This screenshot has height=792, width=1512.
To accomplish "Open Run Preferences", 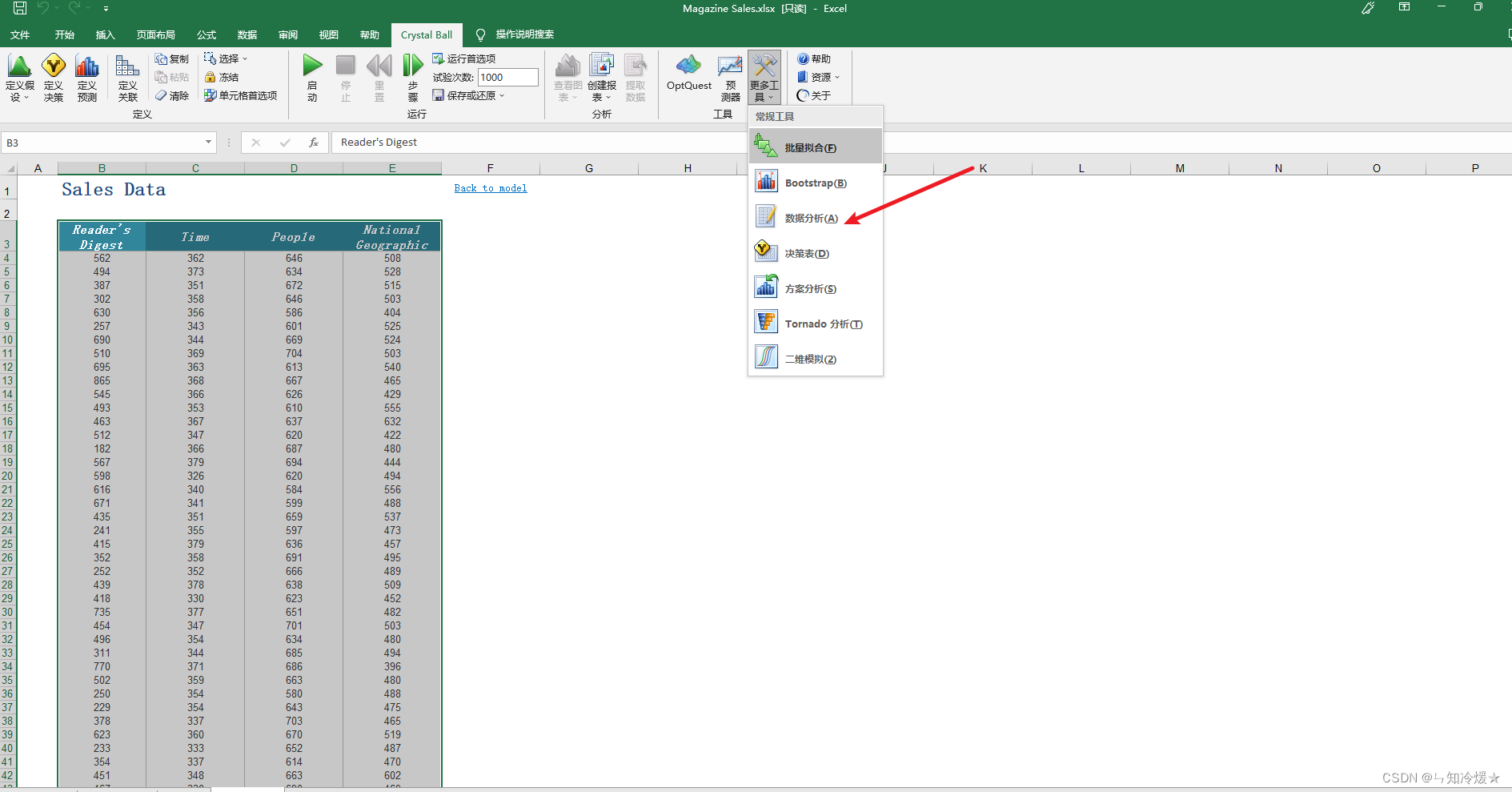I will 464,58.
